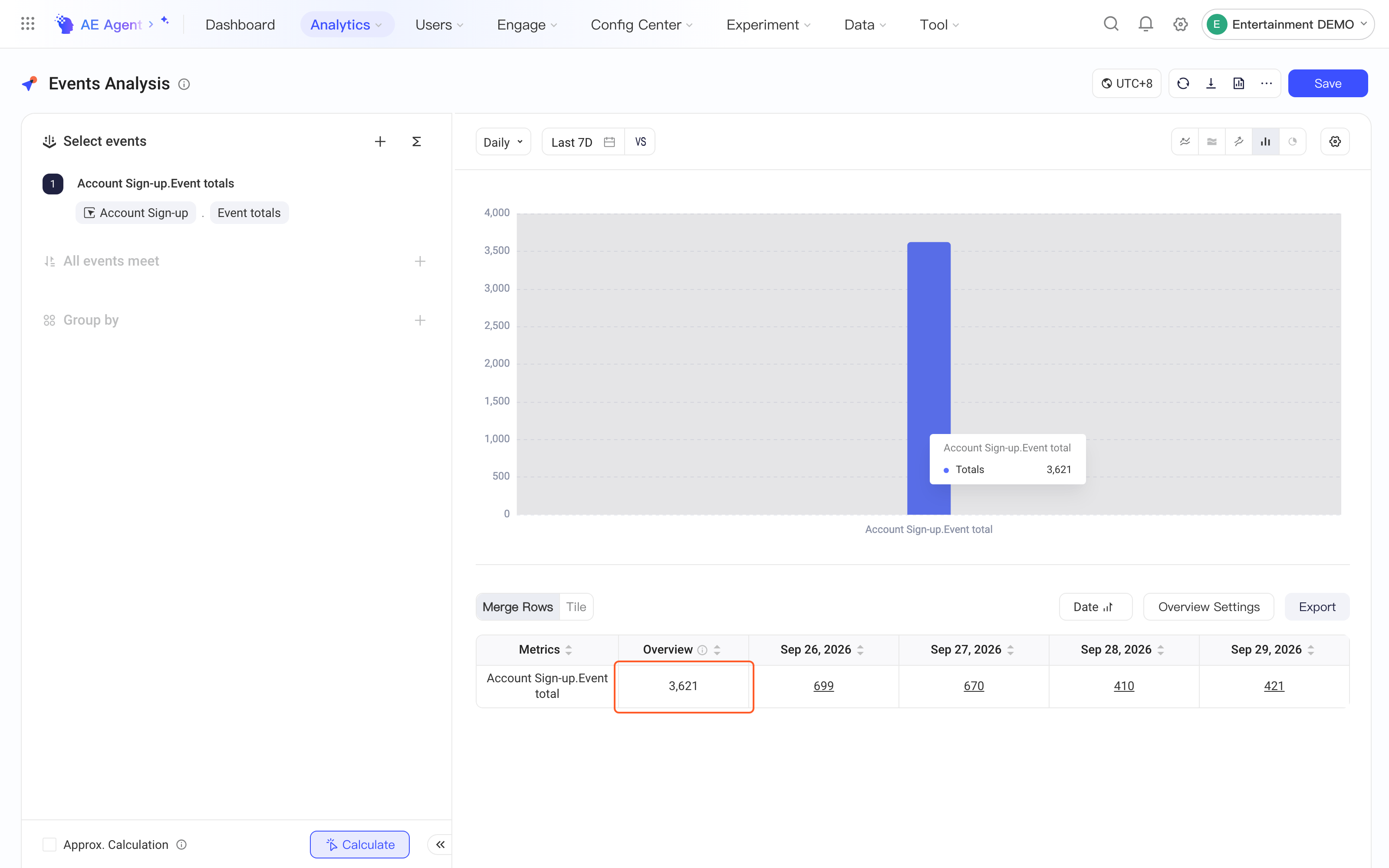Open the notifications bell

point(1145,24)
